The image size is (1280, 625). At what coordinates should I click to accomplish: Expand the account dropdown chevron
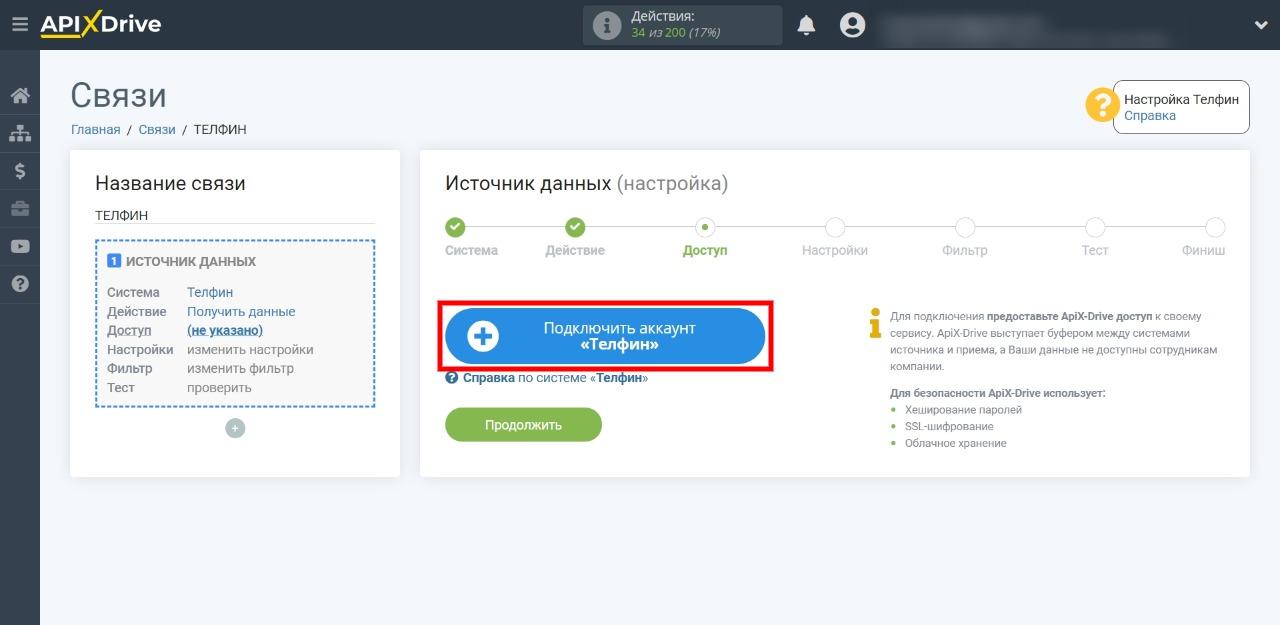(1260, 25)
